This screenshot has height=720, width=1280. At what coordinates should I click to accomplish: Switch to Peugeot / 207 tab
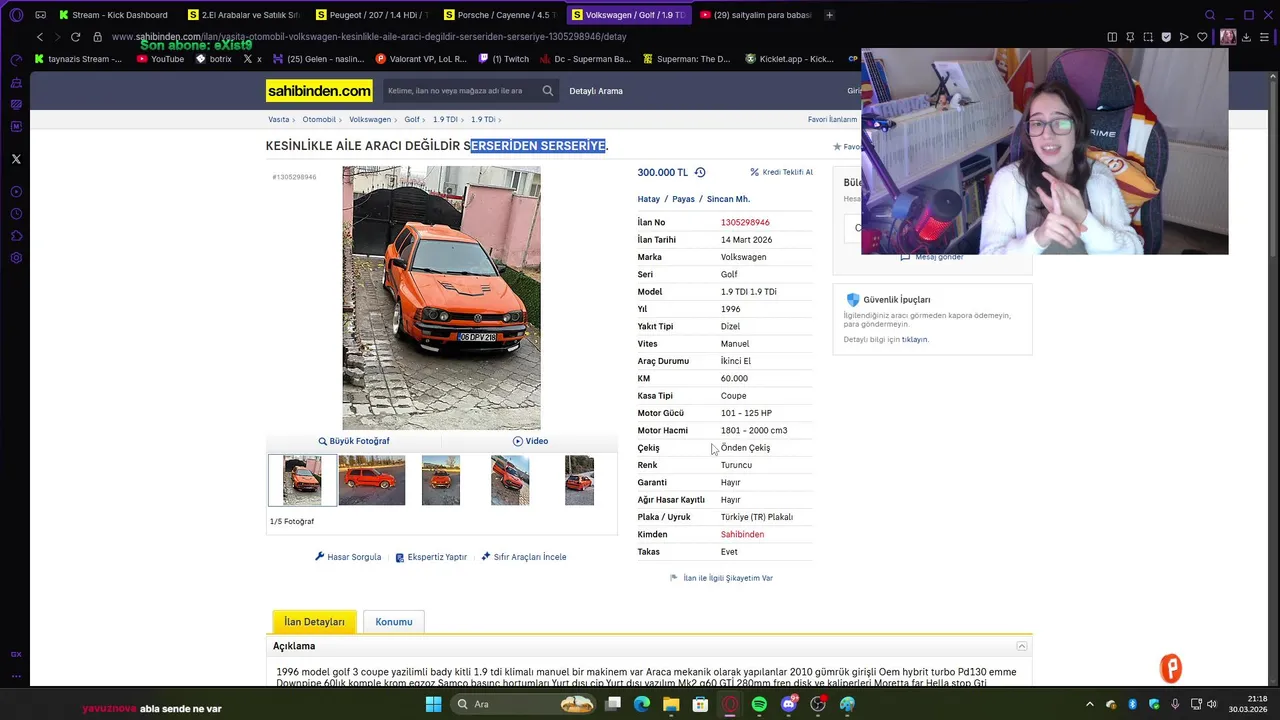coord(372,15)
